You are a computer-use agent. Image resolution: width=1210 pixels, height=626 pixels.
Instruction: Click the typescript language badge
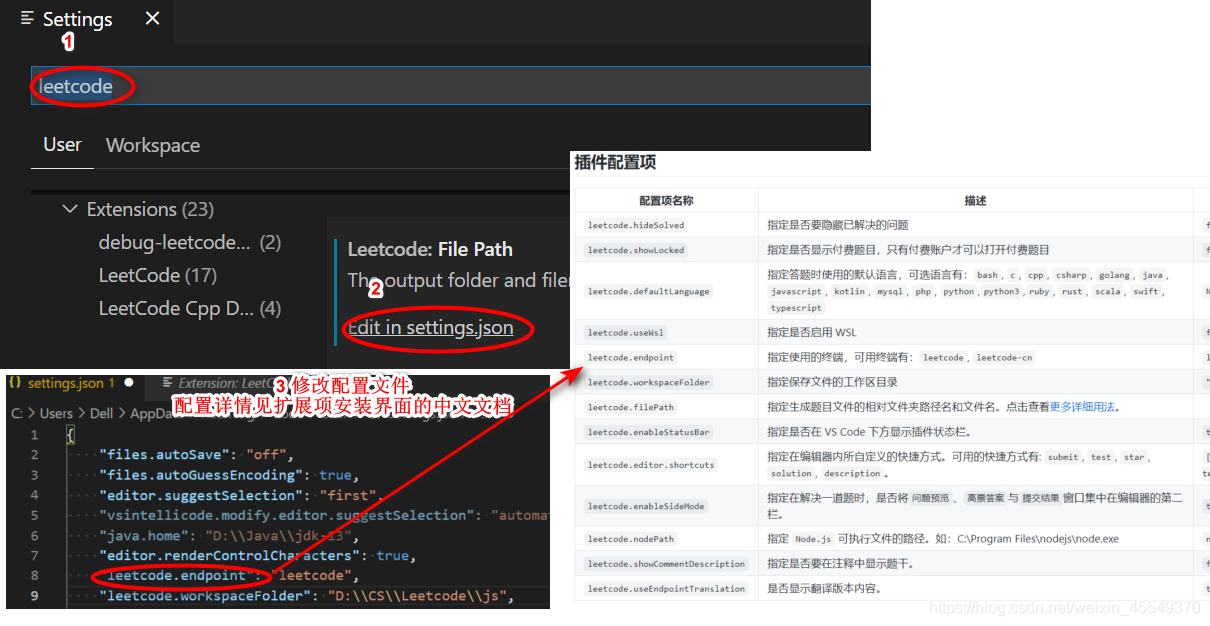796,308
